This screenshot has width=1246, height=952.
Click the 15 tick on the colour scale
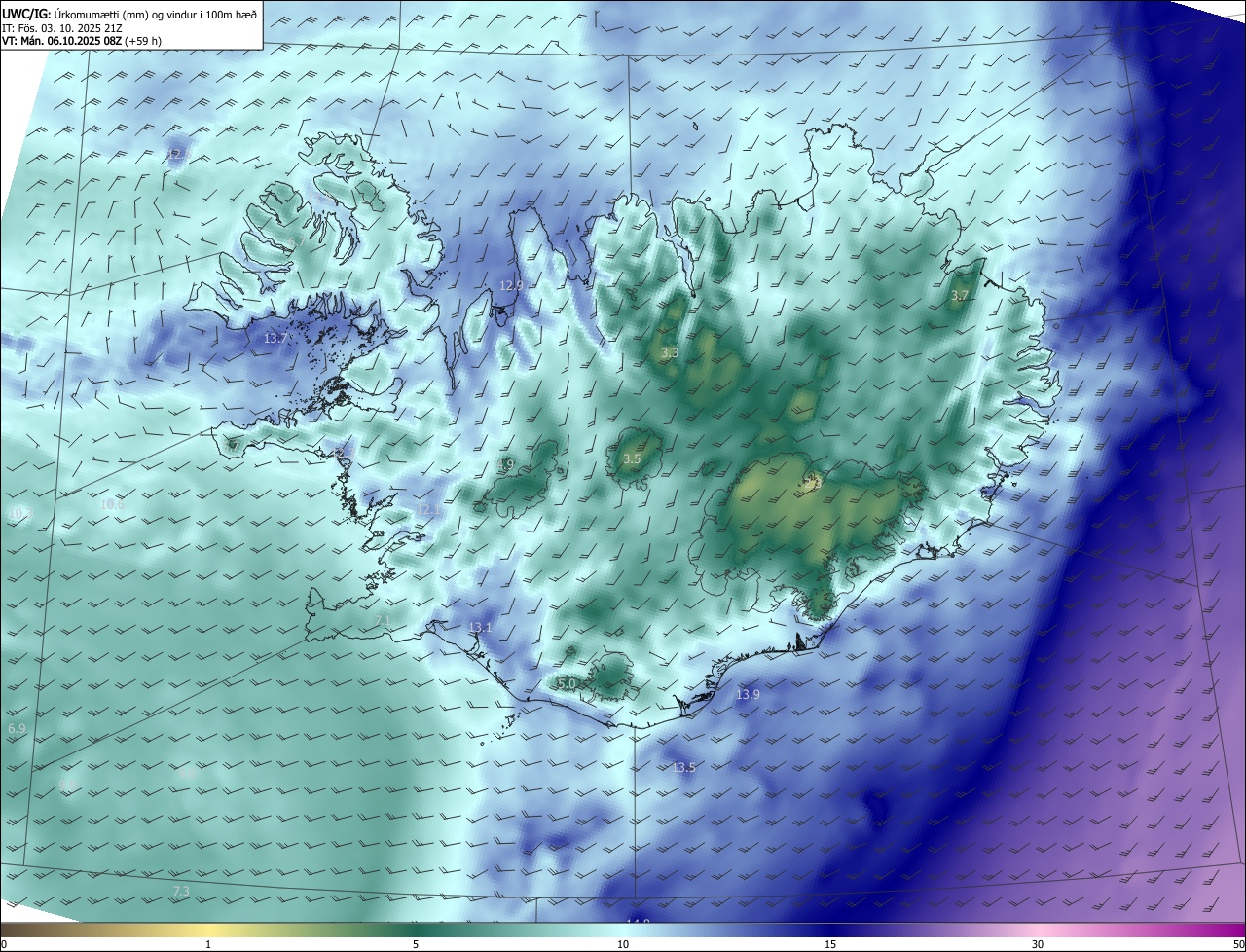click(x=830, y=944)
